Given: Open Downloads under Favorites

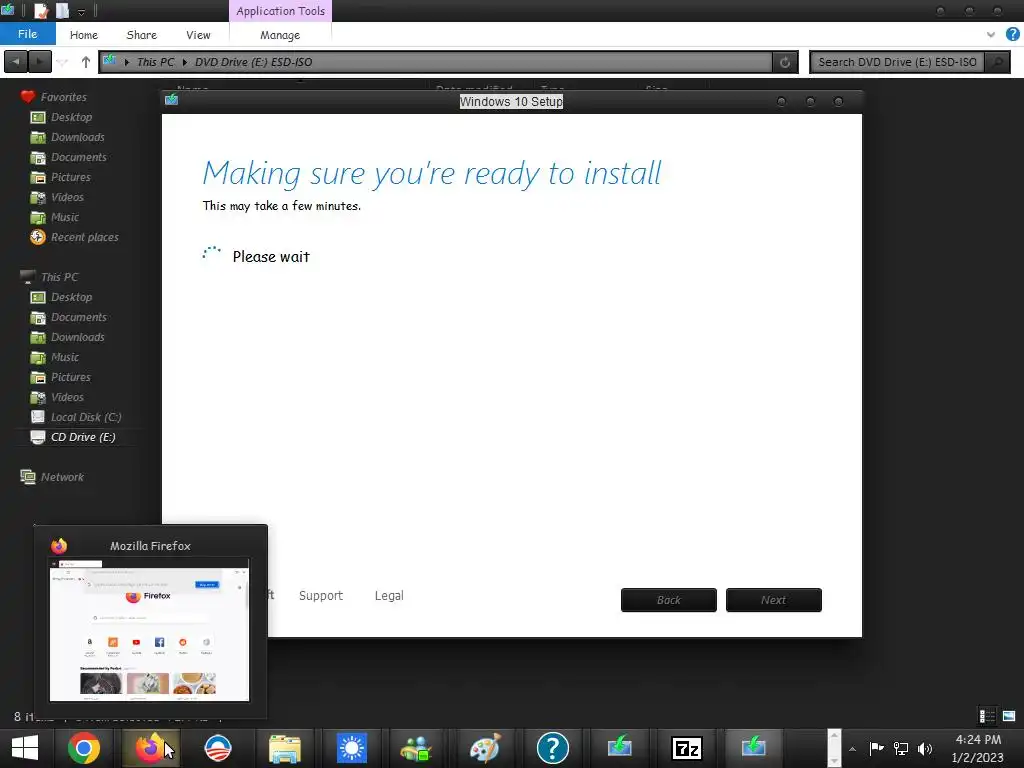Looking at the screenshot, I should click(68, 137).
